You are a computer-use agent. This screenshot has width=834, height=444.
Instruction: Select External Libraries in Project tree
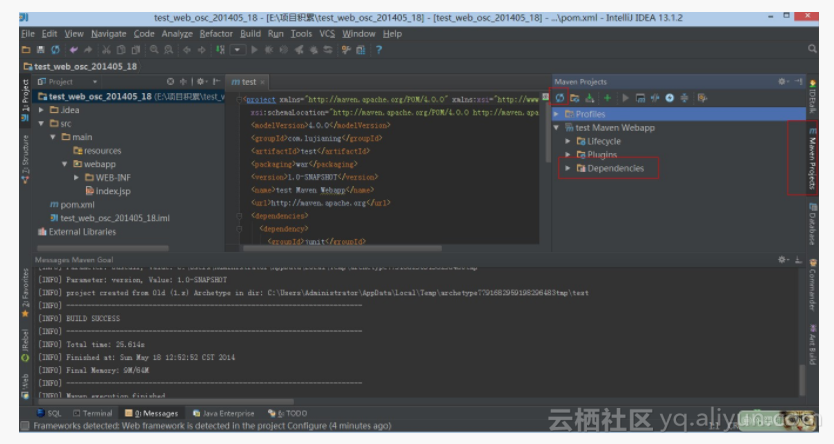[77, 232]
